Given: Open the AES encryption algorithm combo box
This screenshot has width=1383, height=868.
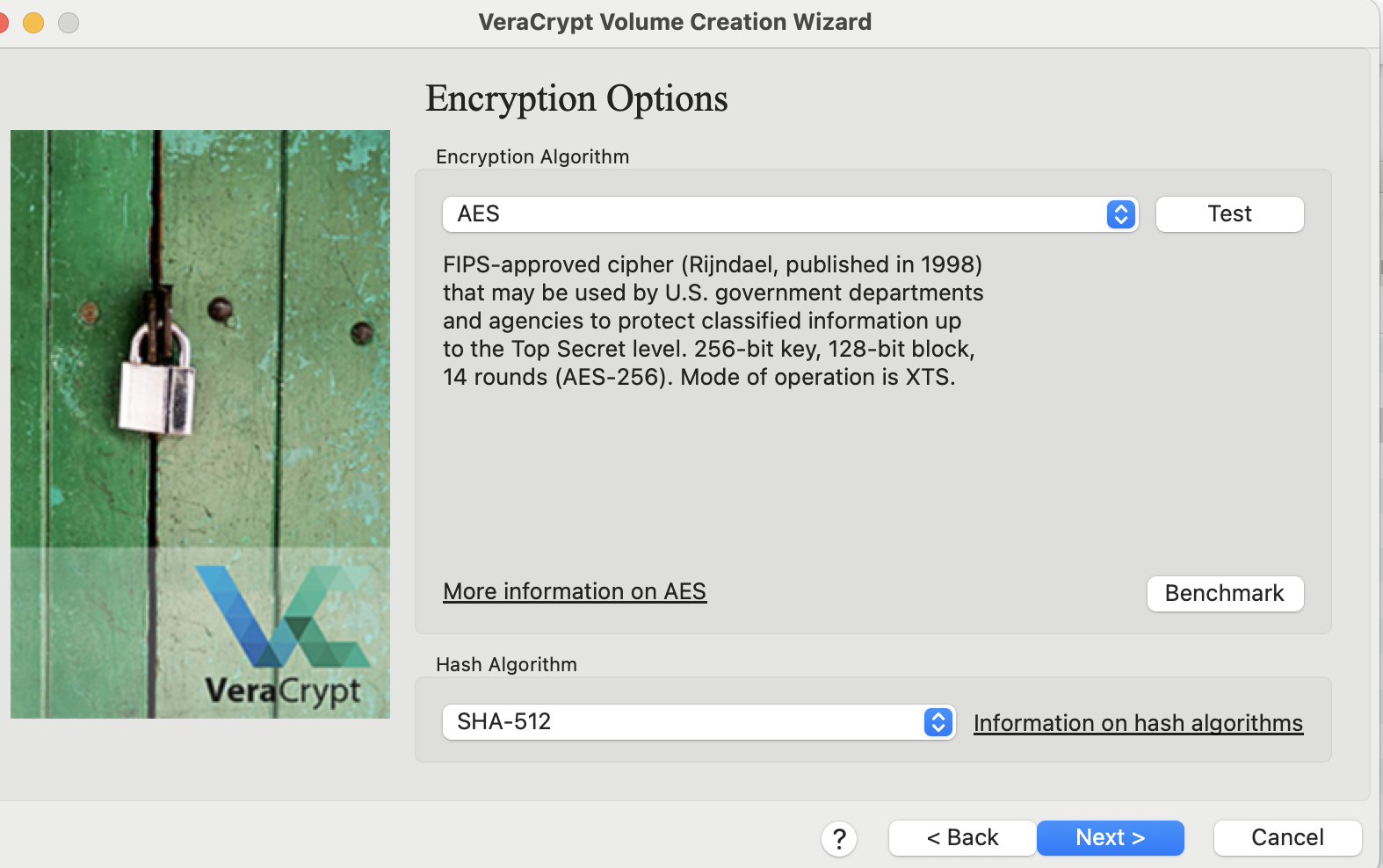Looking at the screenshot, I should (790, 214).
